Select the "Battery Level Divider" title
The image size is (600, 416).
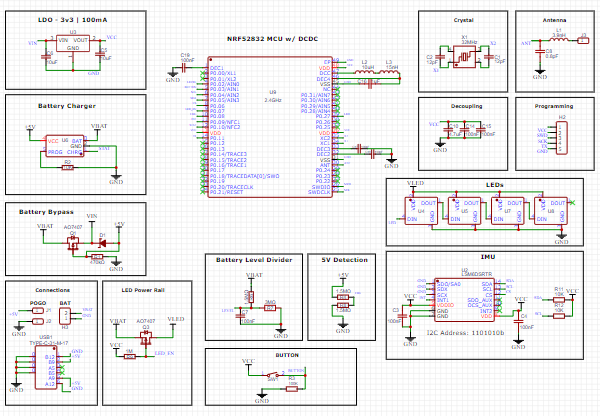tap(254, 260)
